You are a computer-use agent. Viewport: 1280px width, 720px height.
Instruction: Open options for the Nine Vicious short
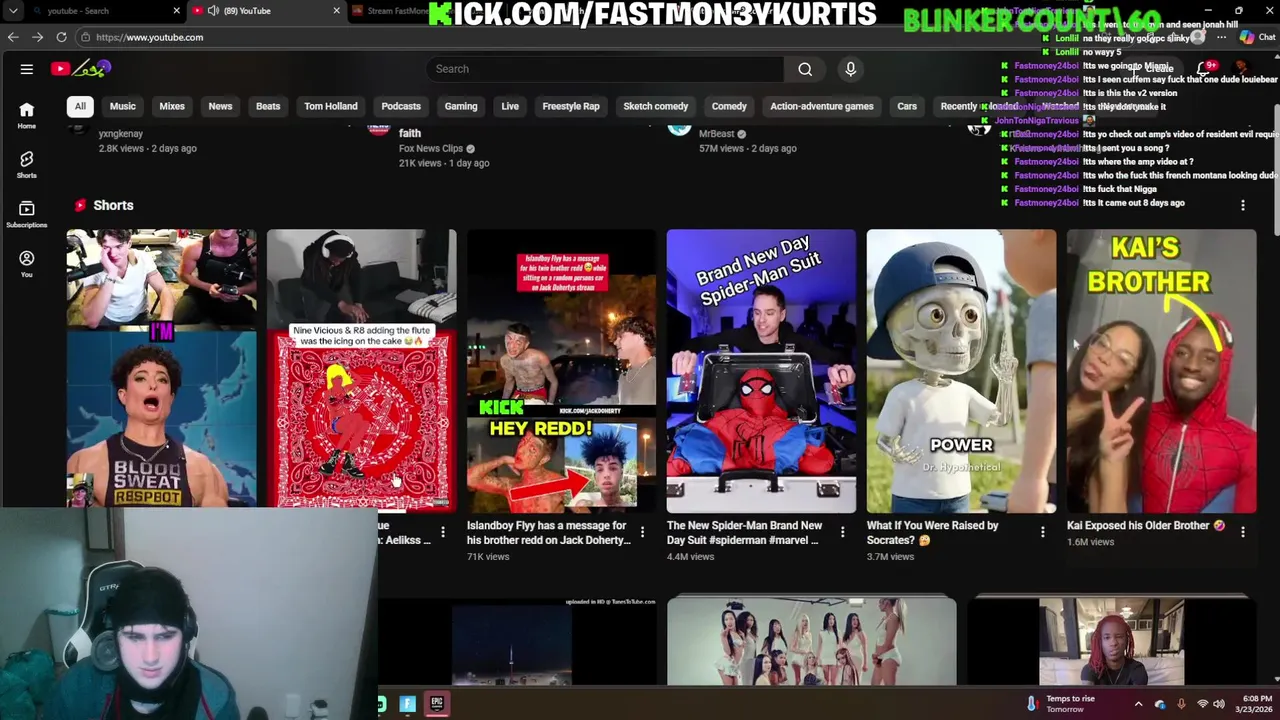443,532
